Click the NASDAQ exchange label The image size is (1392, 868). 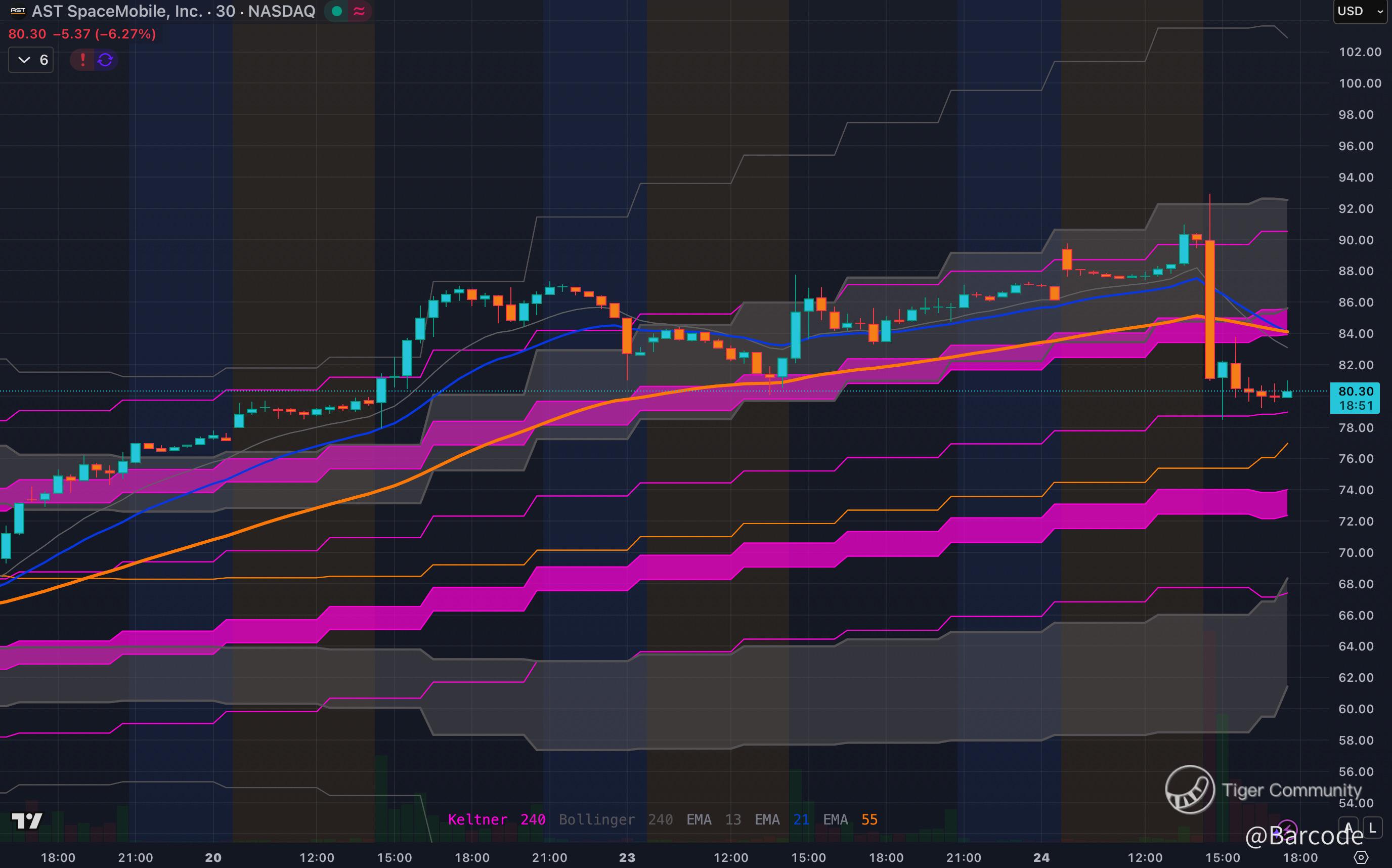point(281,11)
